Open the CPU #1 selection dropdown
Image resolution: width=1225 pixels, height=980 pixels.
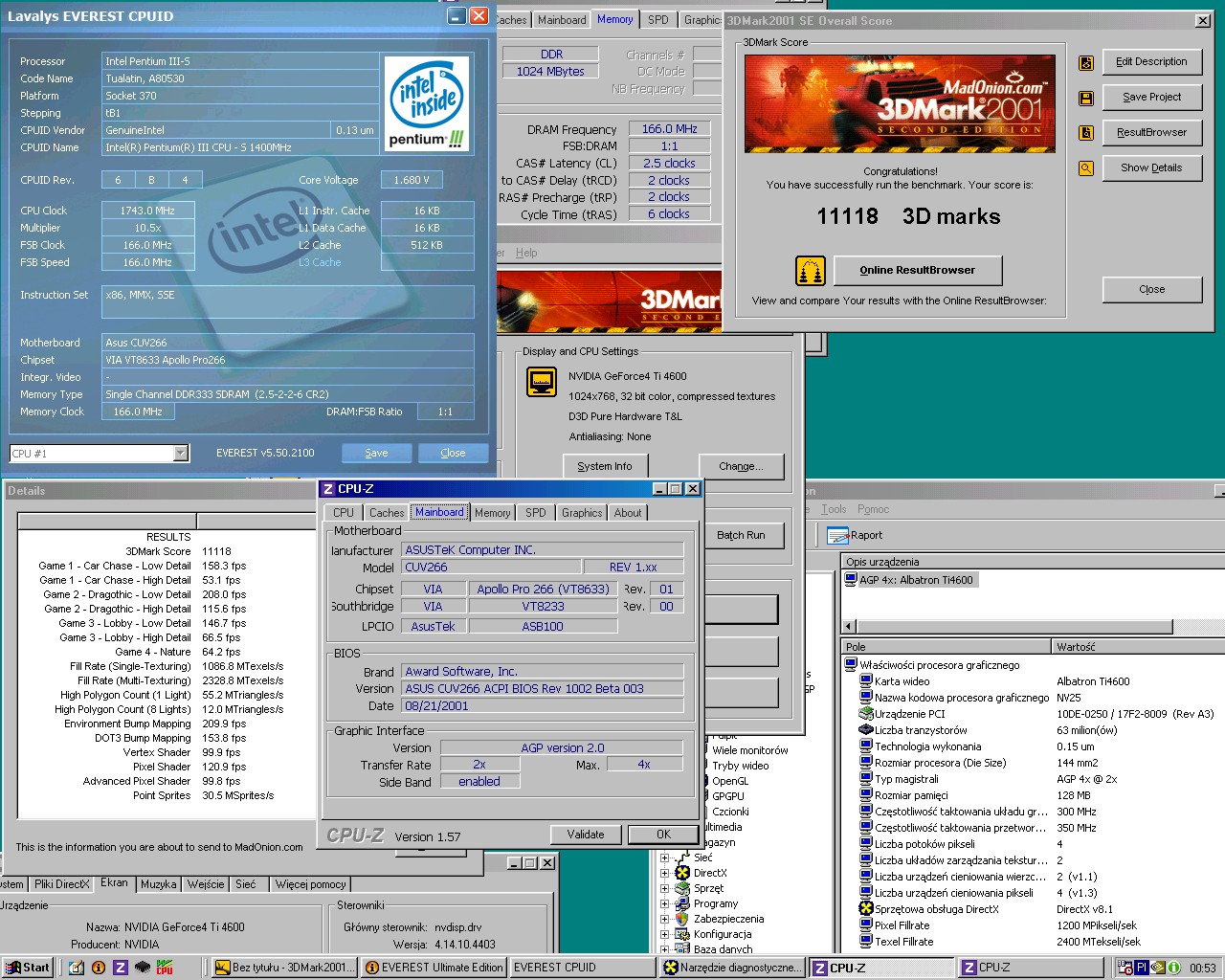(181, 454)
